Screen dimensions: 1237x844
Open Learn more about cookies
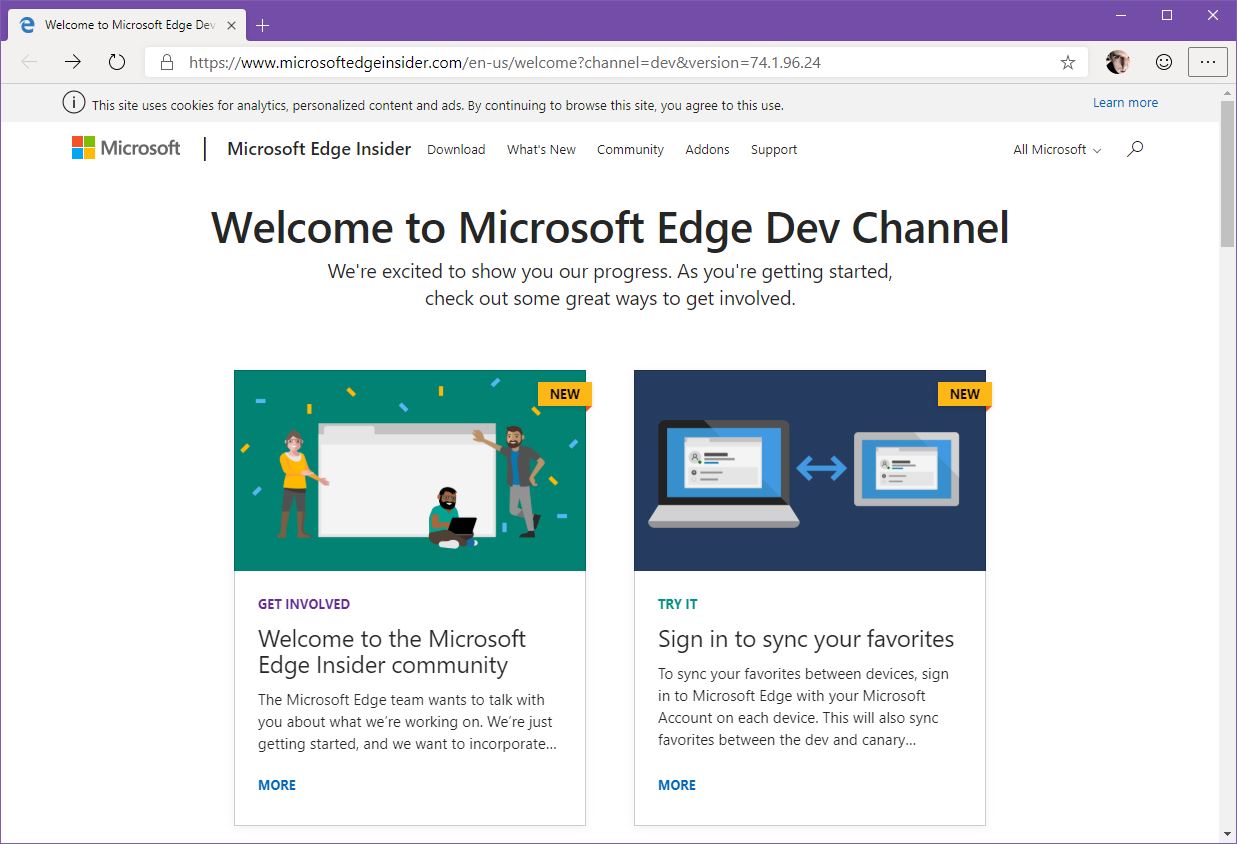click(1125, 103)
